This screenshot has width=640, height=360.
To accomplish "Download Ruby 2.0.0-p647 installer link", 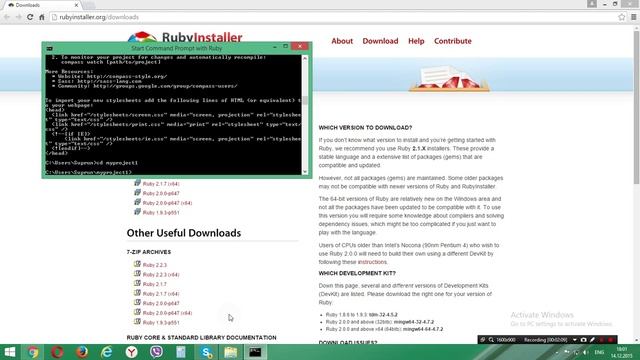I will tap(161, 193).
